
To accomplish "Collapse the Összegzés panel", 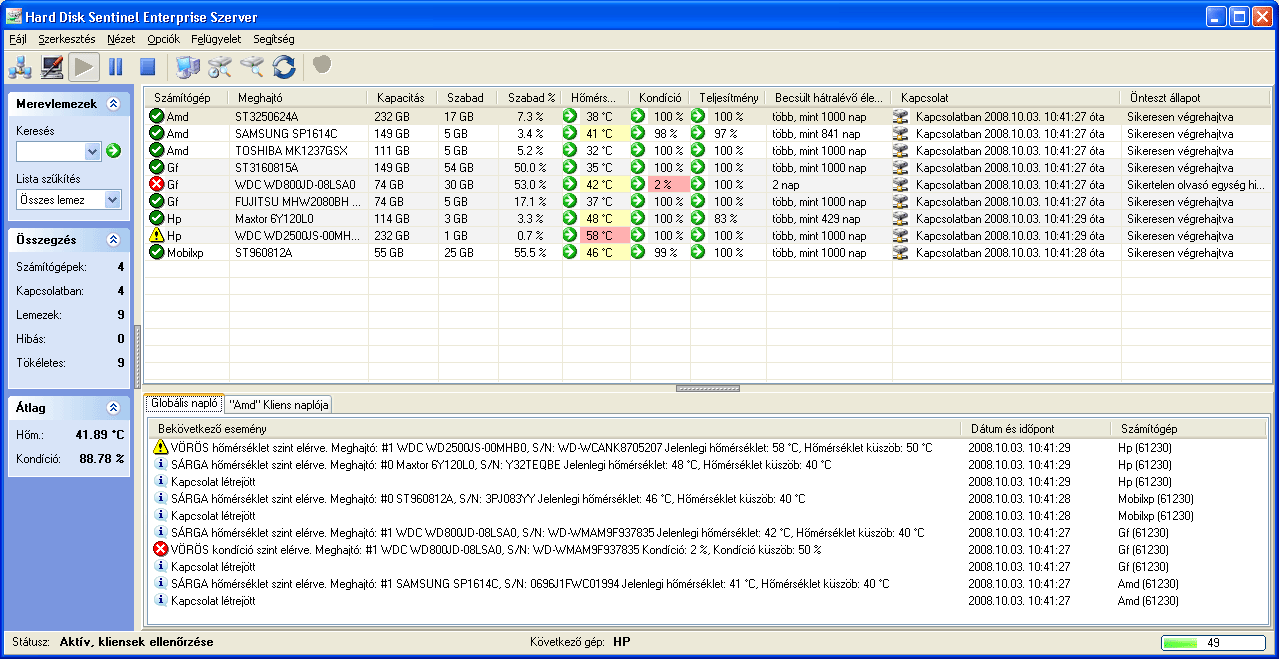I will 113,240.
